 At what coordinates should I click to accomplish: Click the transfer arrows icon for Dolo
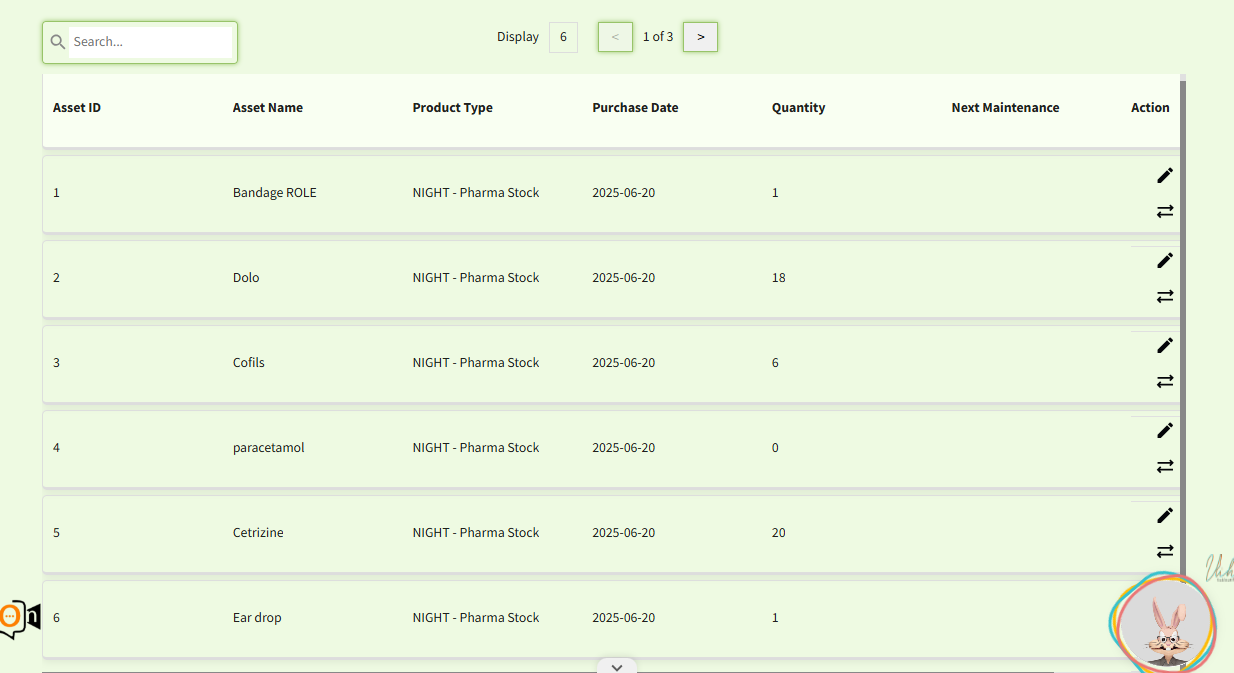coord(1165,296)
